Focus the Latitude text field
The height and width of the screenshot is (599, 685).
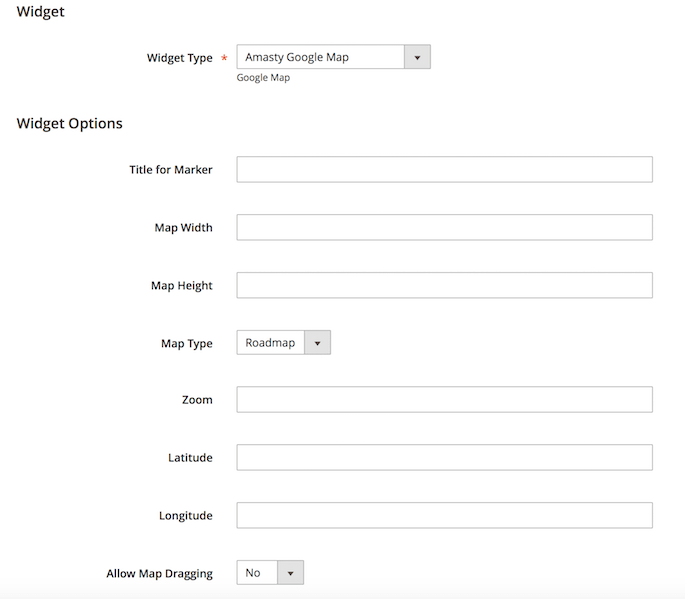click(x=444, y=458)
